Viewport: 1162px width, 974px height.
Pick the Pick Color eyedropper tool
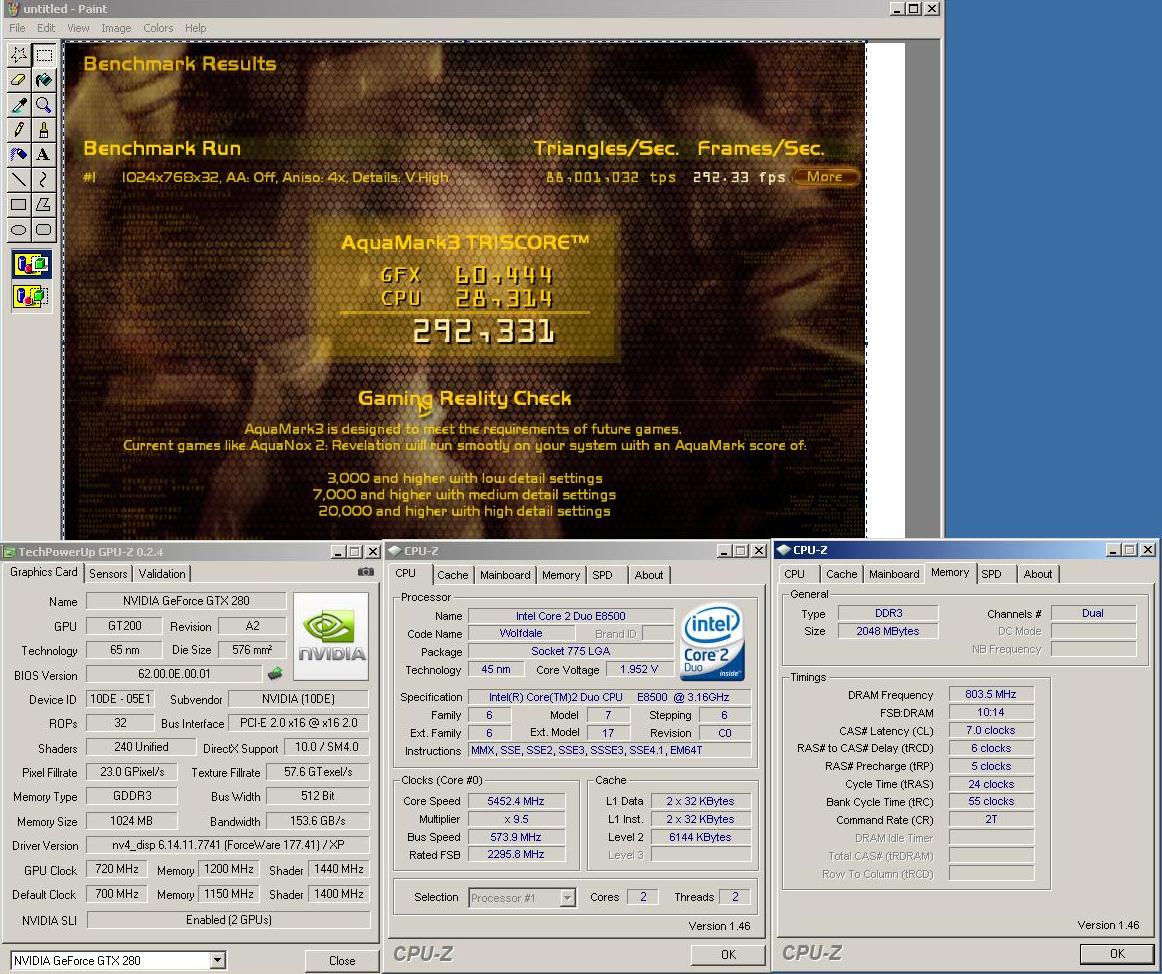point(19,105)
